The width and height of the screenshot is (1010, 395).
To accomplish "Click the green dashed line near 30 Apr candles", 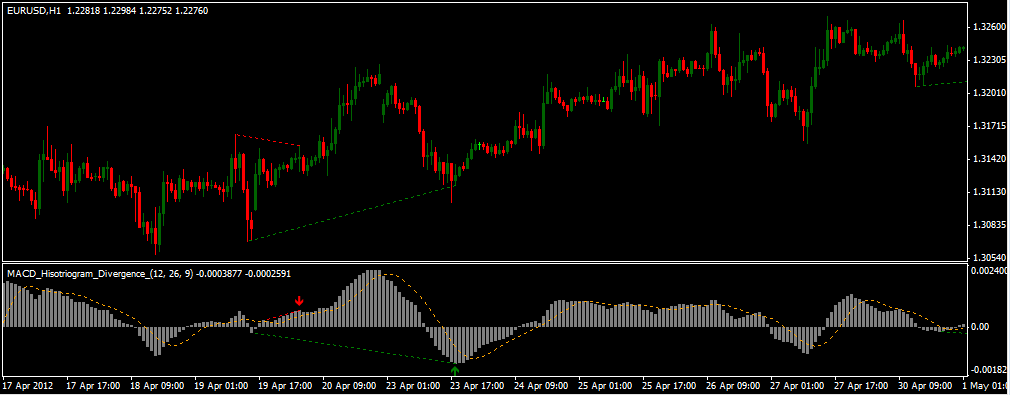I will (944, 84).
